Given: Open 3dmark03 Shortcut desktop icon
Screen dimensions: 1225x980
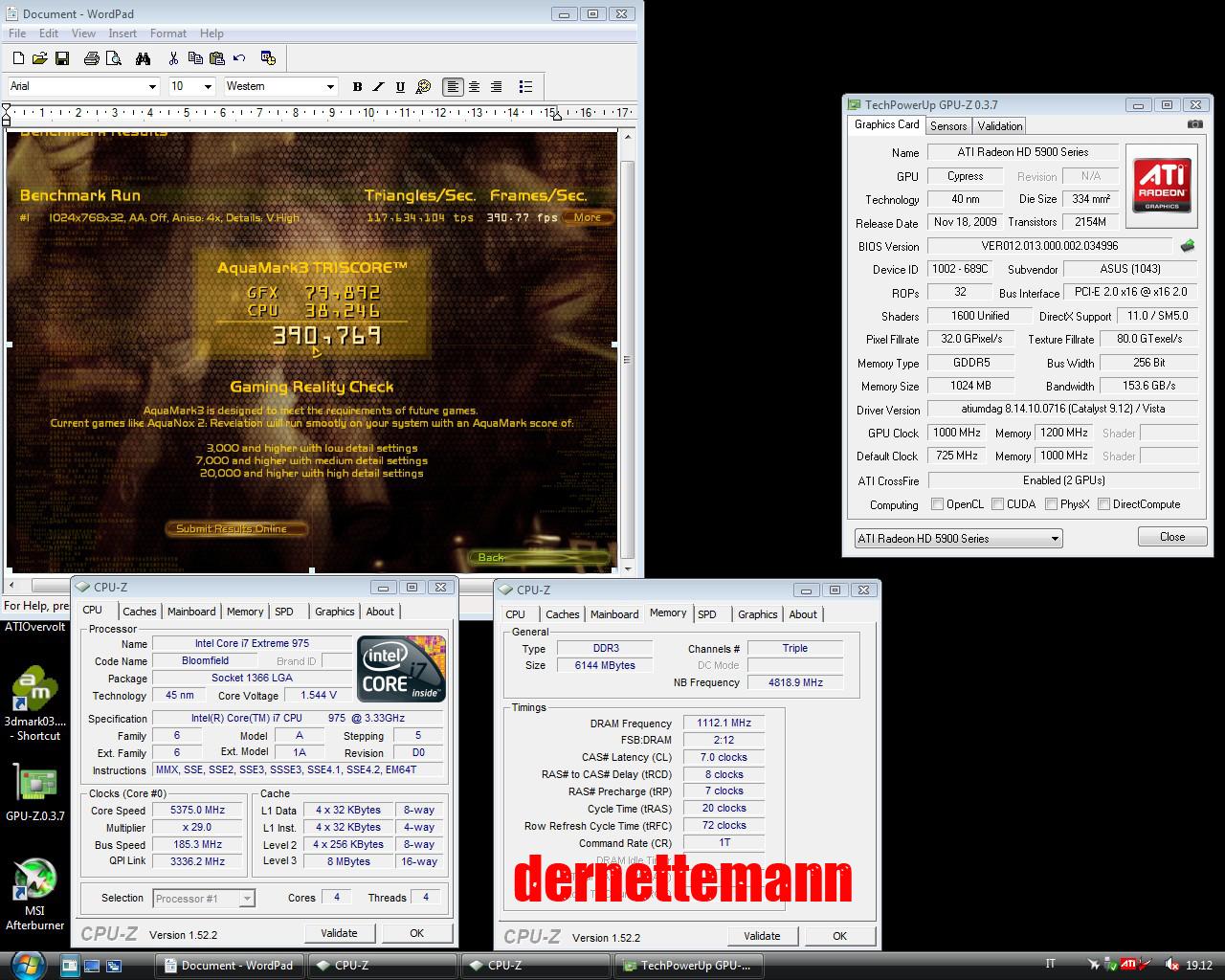Looking at the screenshot, I should (x=34, y=703).
